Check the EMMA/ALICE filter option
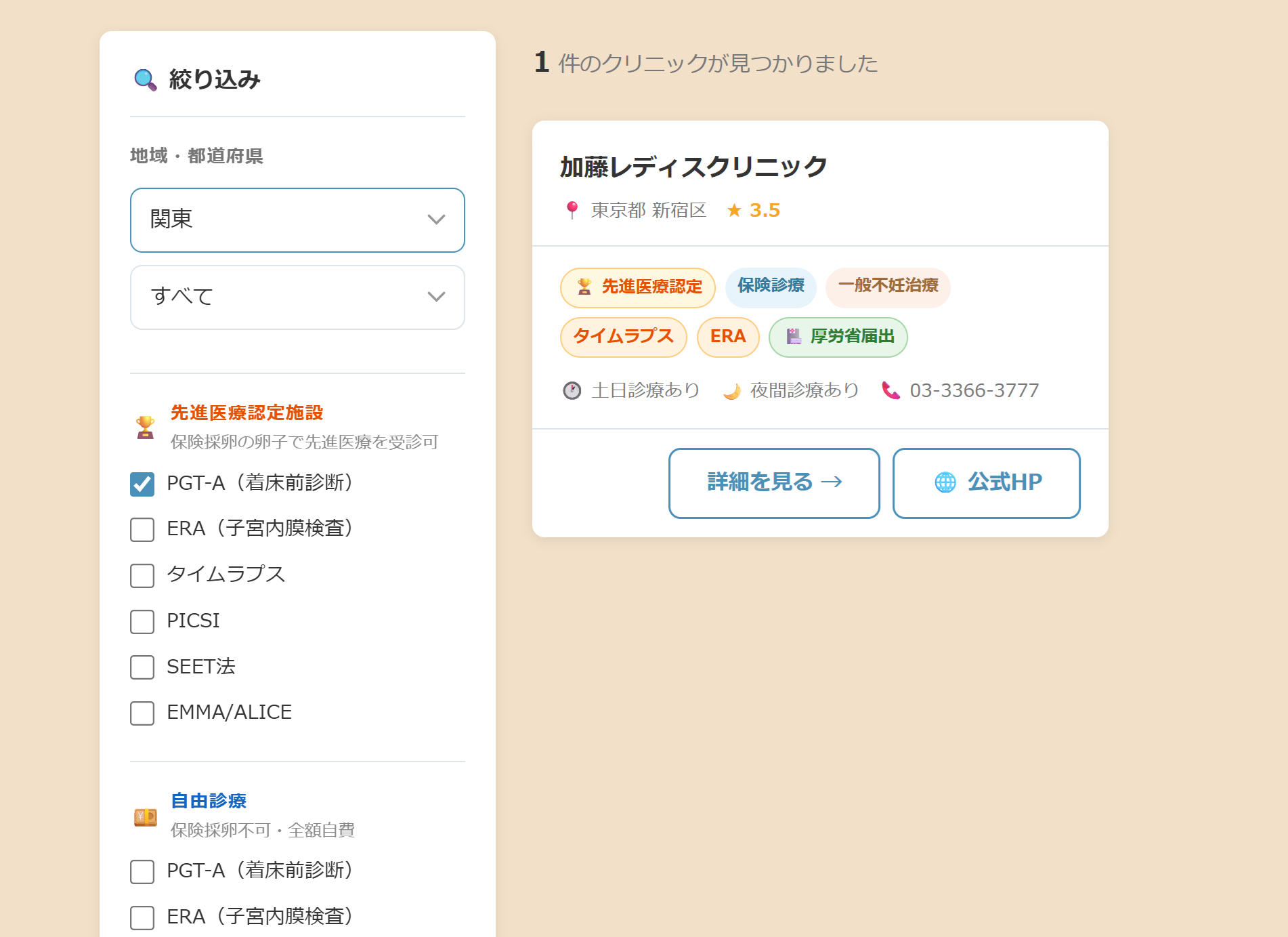Image resolution: width=1288 pixels, height=937 pixels. 142,713
